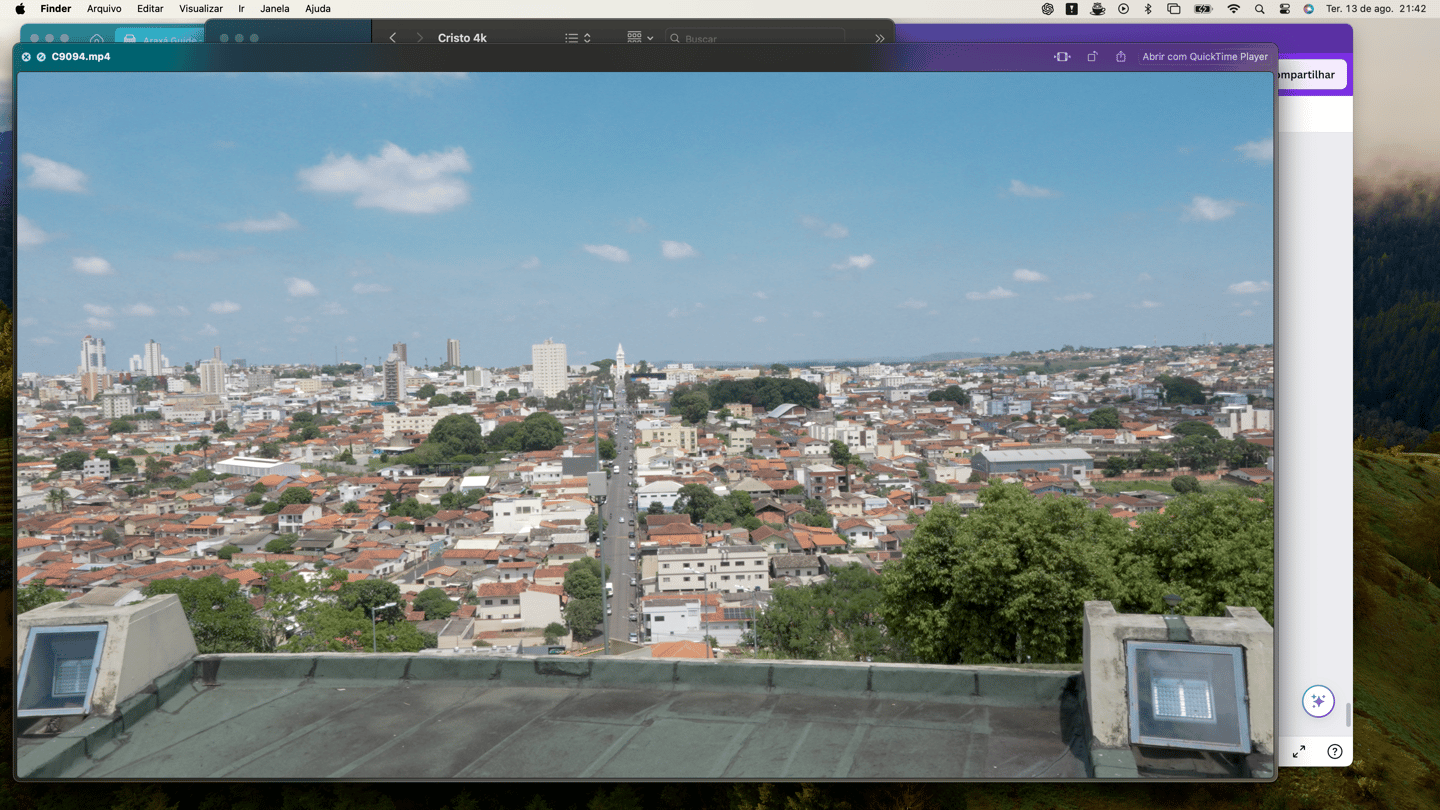Click the coffee cup icon in menu bar

[x=1098, y=9]
